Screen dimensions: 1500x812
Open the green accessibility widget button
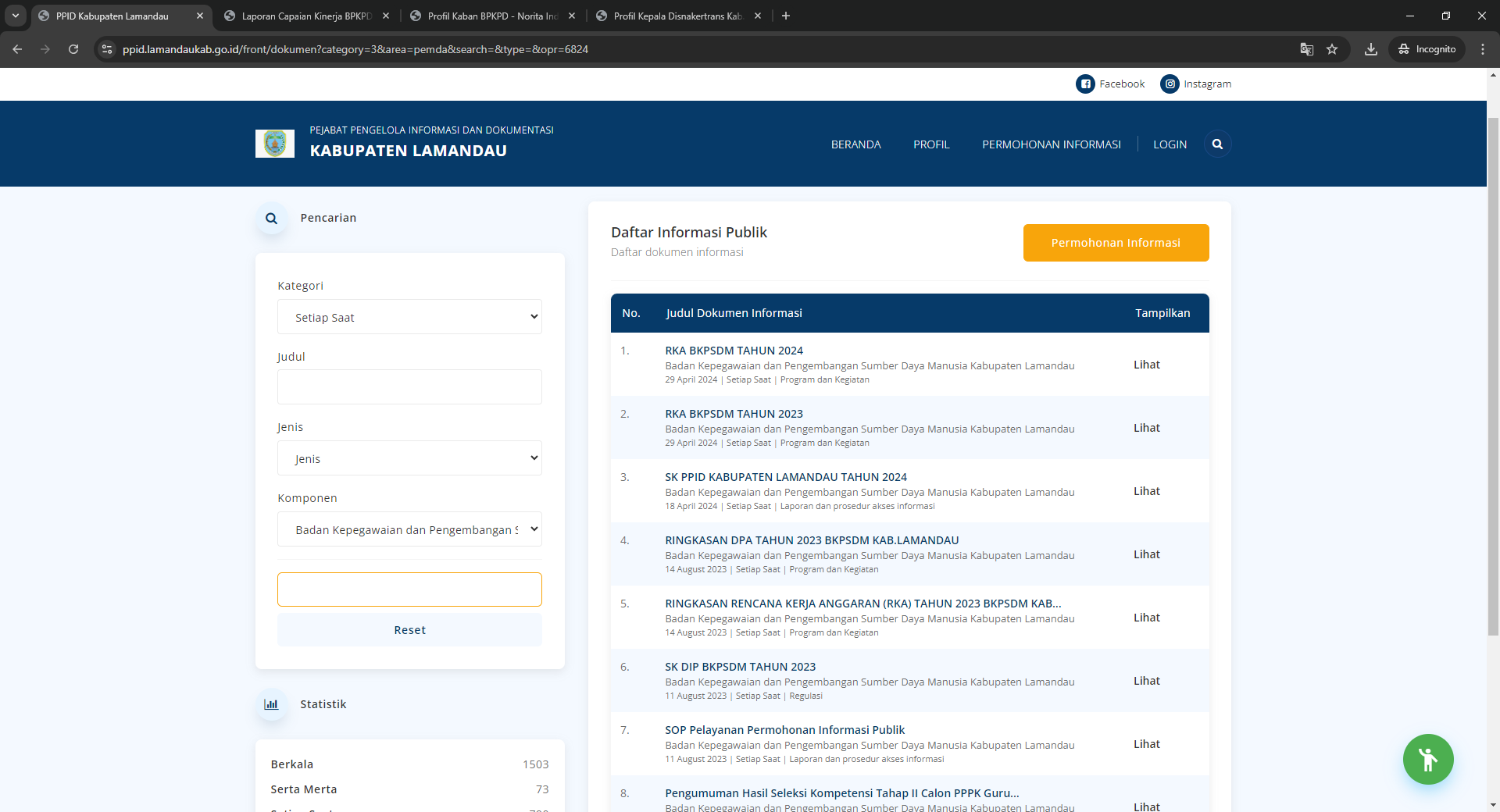1427,759
